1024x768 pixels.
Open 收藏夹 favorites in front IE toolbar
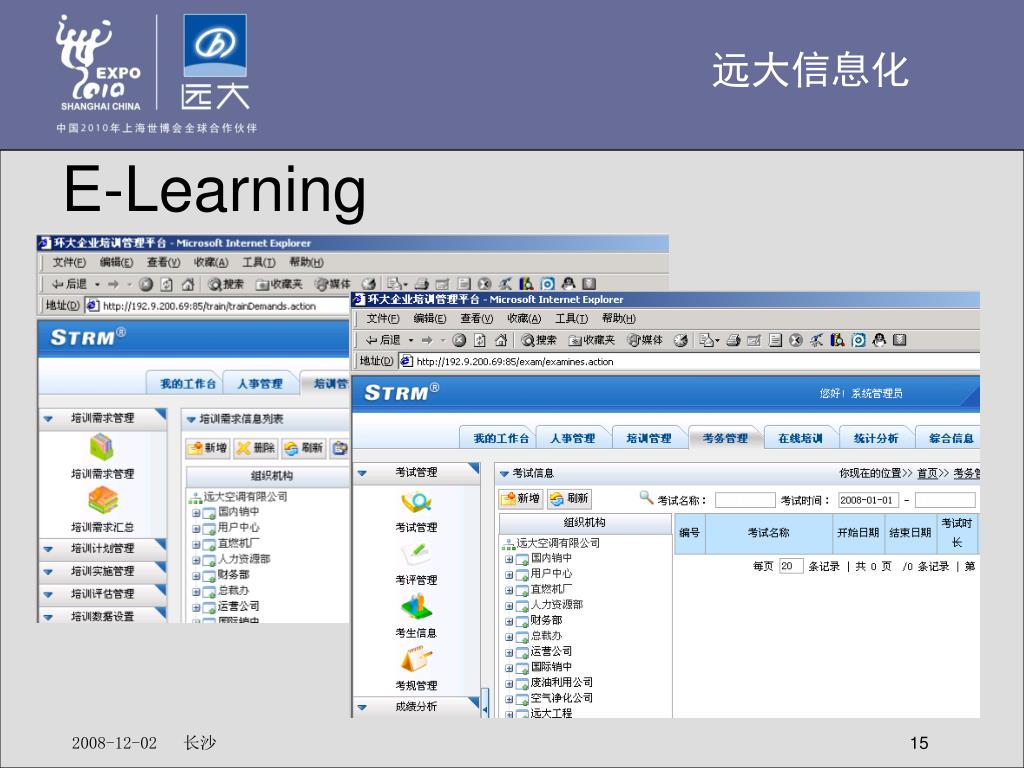pos(592,340)
